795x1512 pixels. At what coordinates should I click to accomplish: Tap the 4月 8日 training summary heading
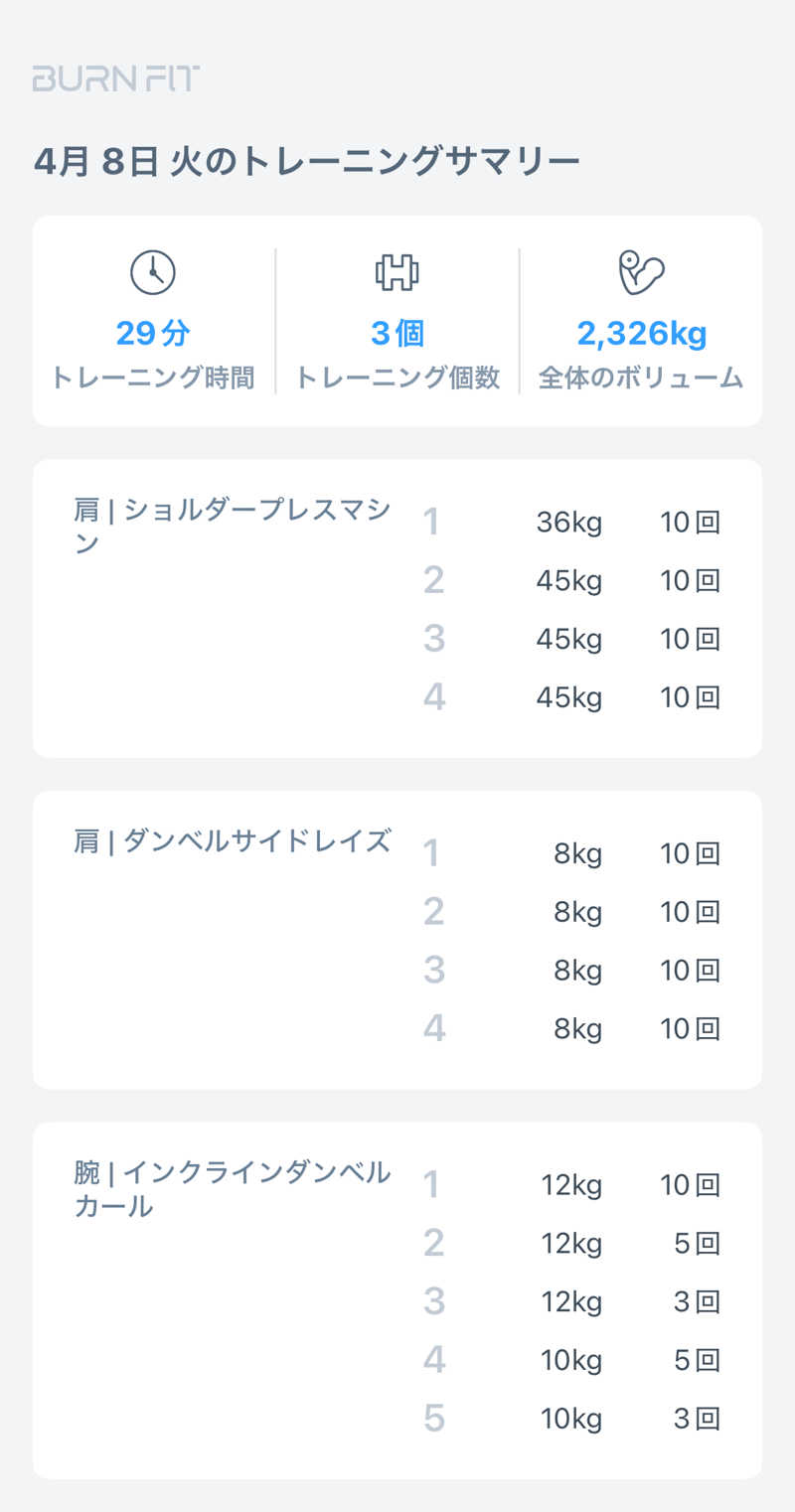point(306,162)
